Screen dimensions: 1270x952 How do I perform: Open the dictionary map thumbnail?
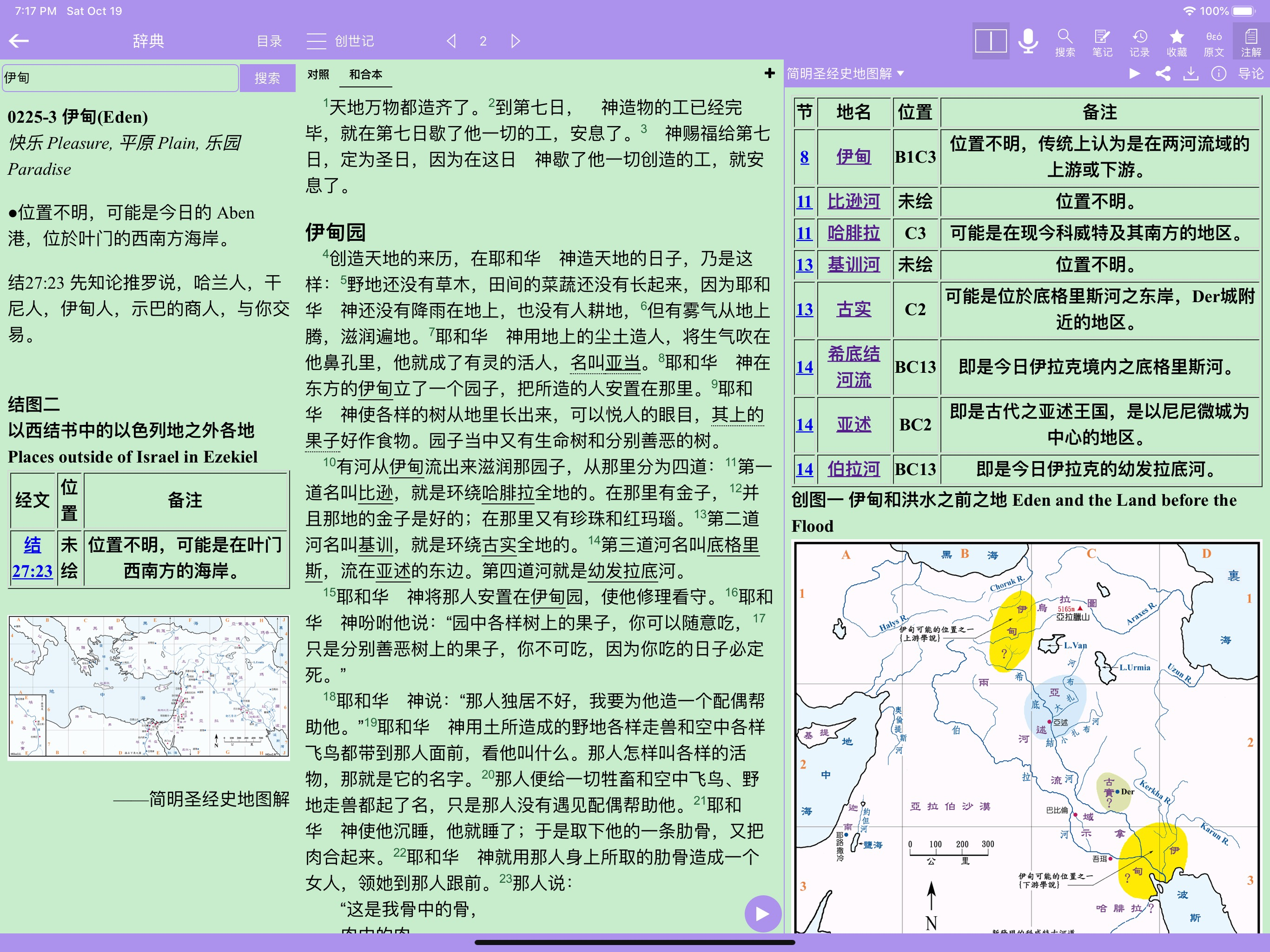click(149, 687)
